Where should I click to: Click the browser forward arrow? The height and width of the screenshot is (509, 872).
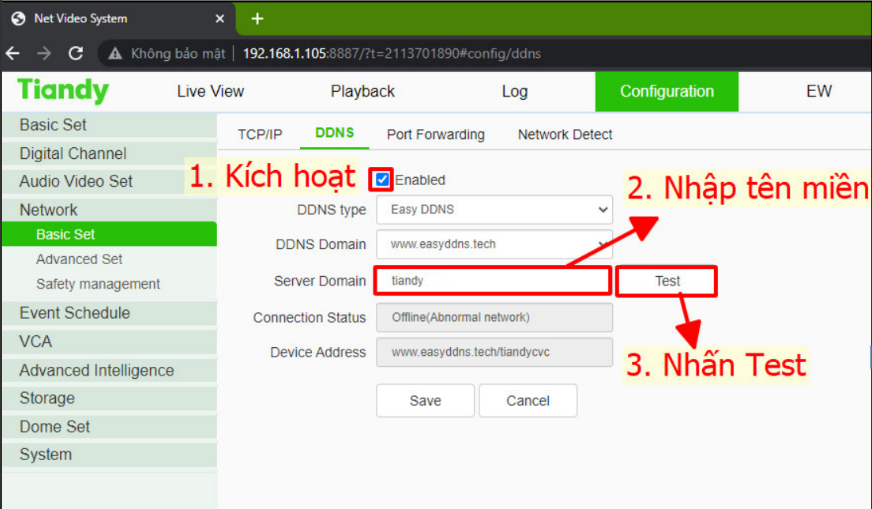tap(44, 53)
